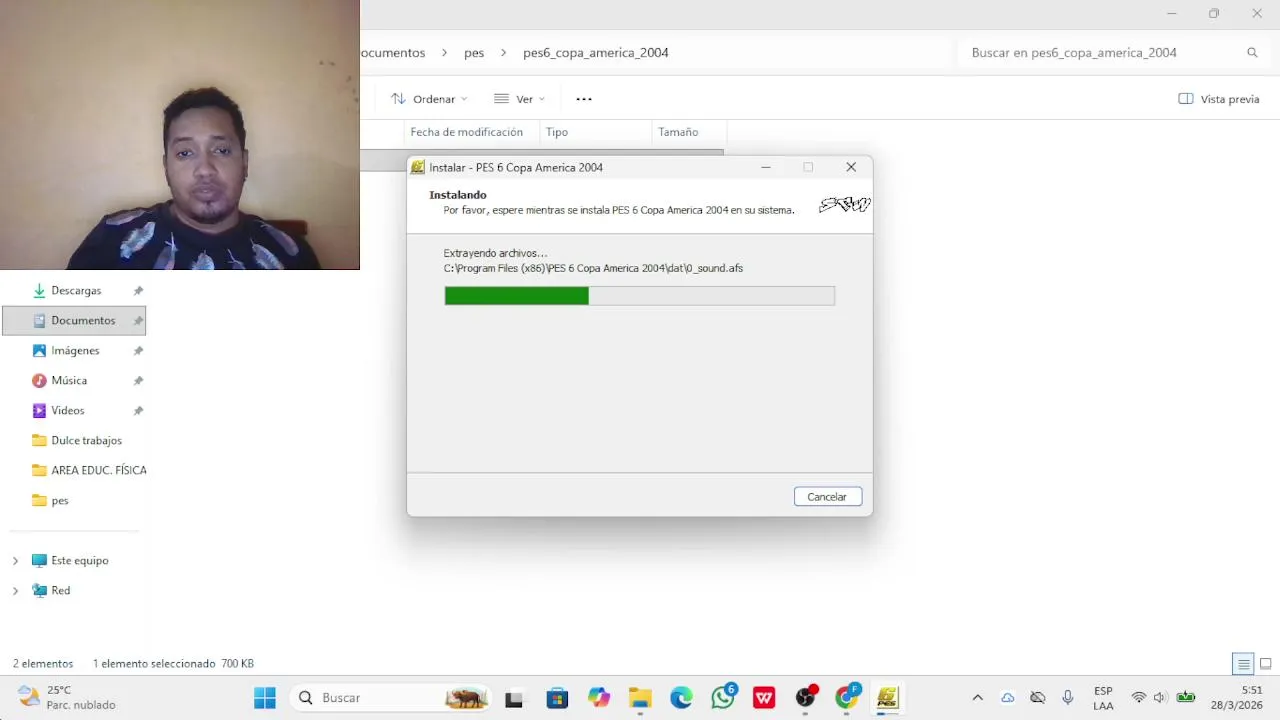The image size is (1280, 720).
Task: Click the pin icon next to Documentos
Action: click(x=138, y=321)
